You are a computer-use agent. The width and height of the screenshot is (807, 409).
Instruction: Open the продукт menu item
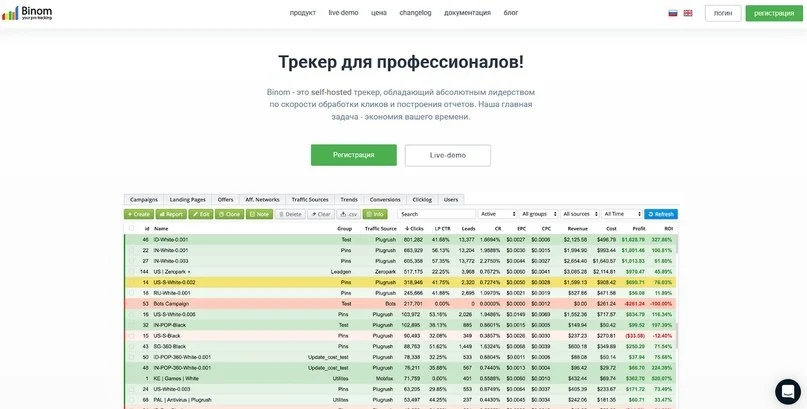pos(303,13)
